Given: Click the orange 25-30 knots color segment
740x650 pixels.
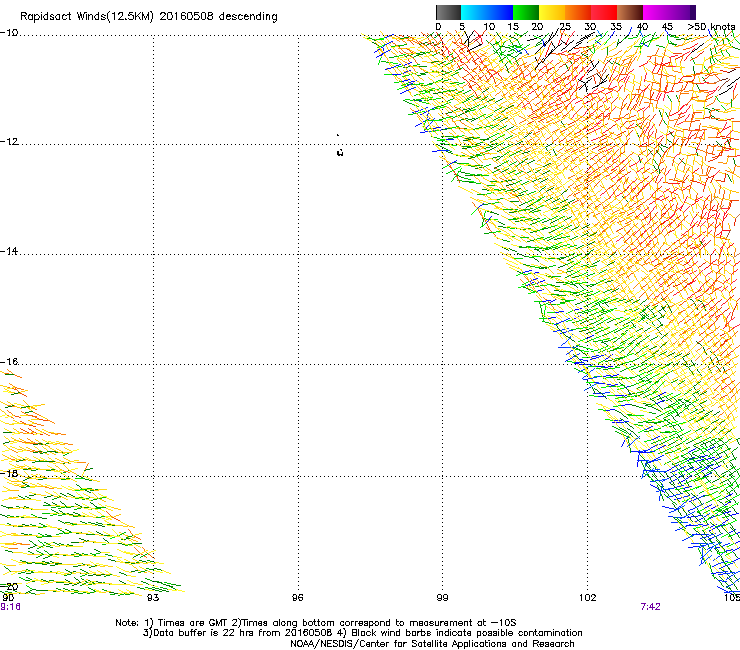Looking at the screenshot, I should pyautogui.click(x=578, y=12).
